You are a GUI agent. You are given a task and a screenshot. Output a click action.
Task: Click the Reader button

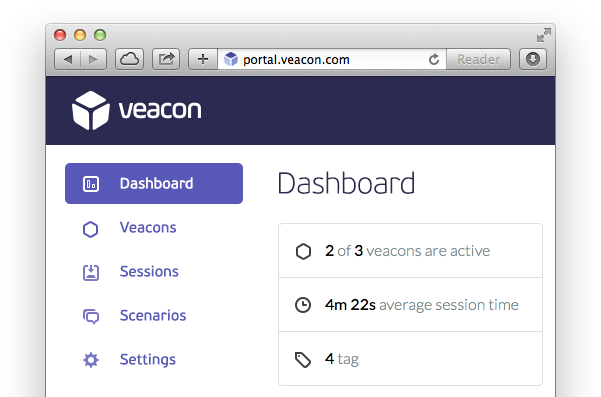[478, 59]
